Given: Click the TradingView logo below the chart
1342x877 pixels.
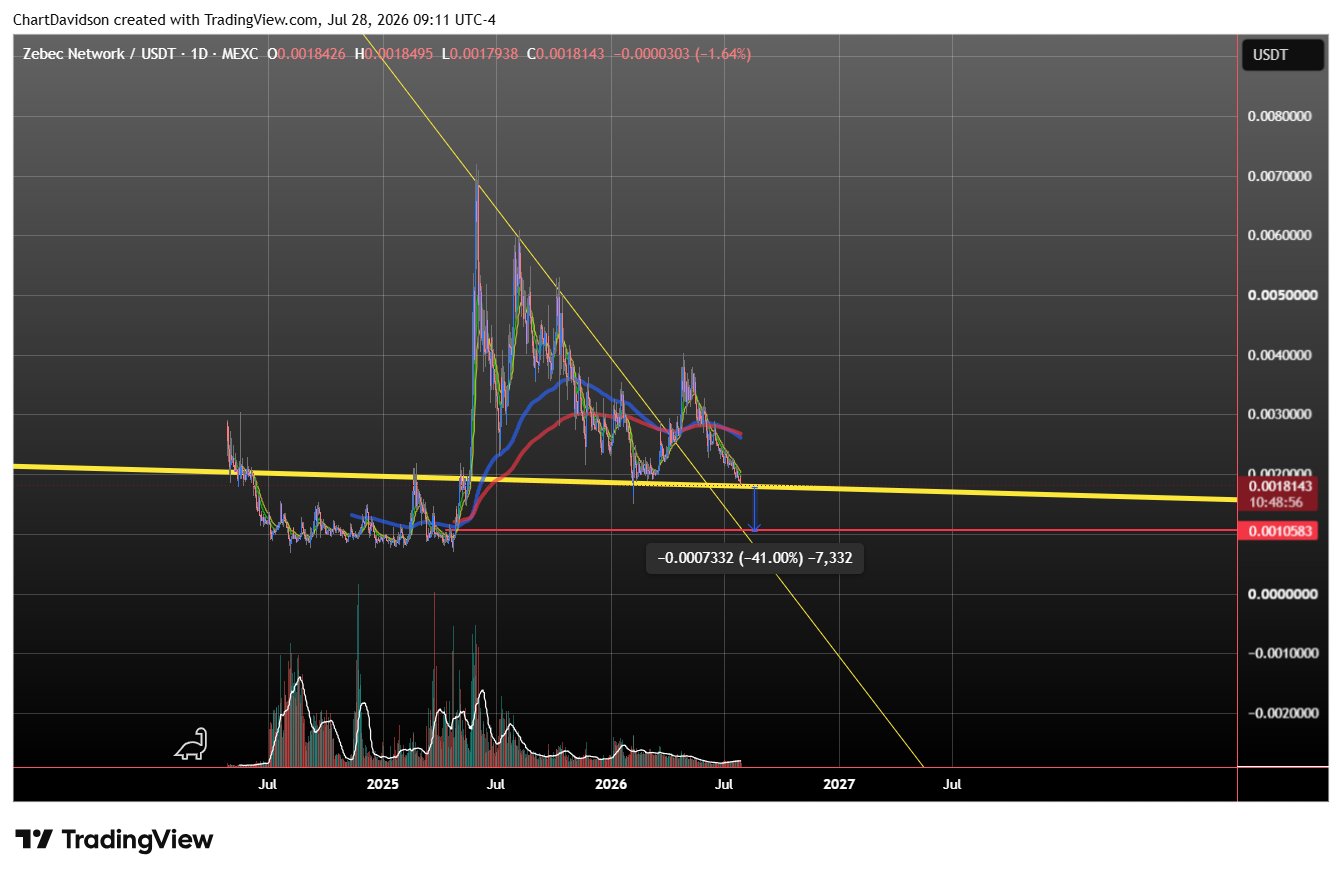Looking at the screenshot, I should point(113,839).
